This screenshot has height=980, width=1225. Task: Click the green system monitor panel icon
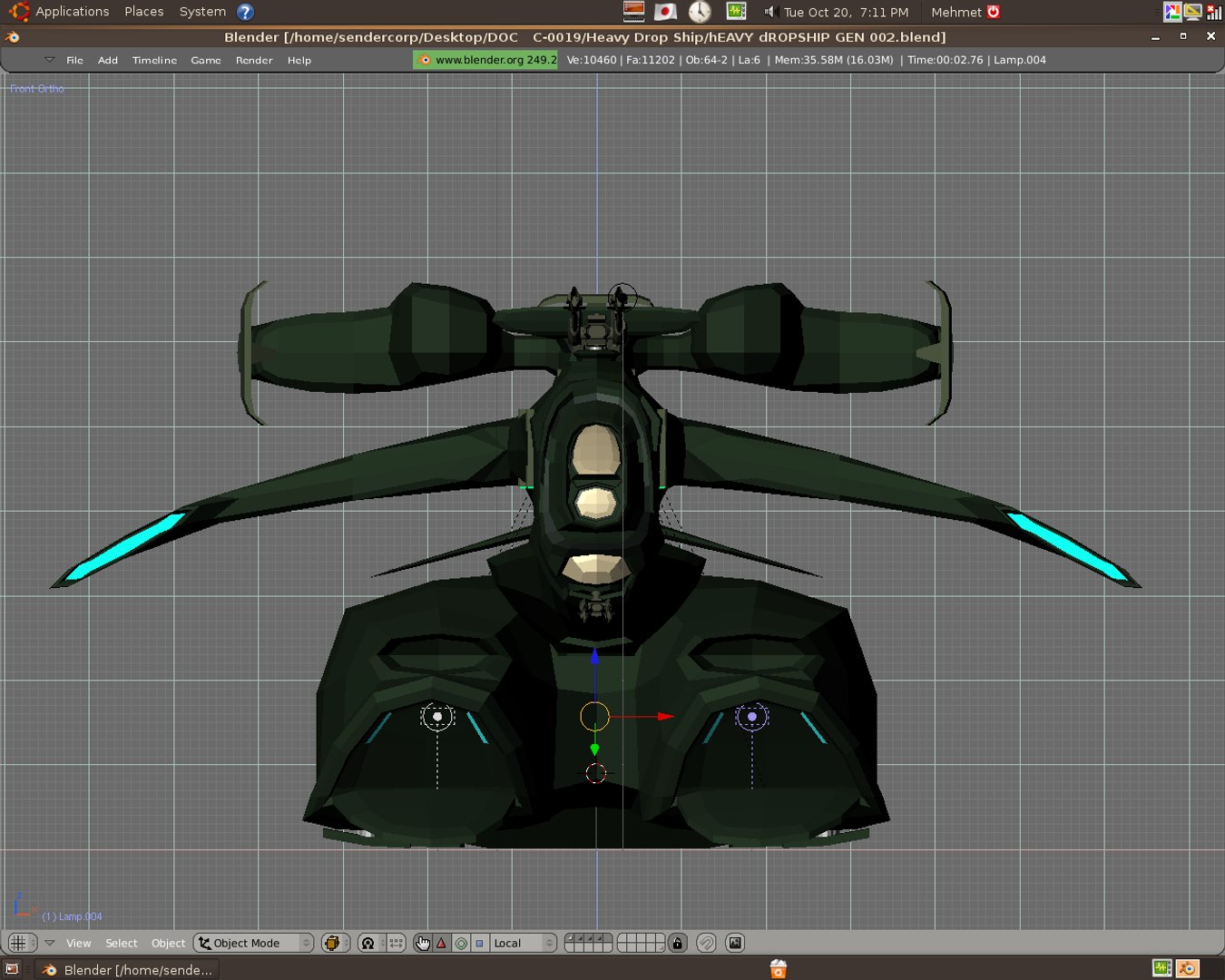736,11
